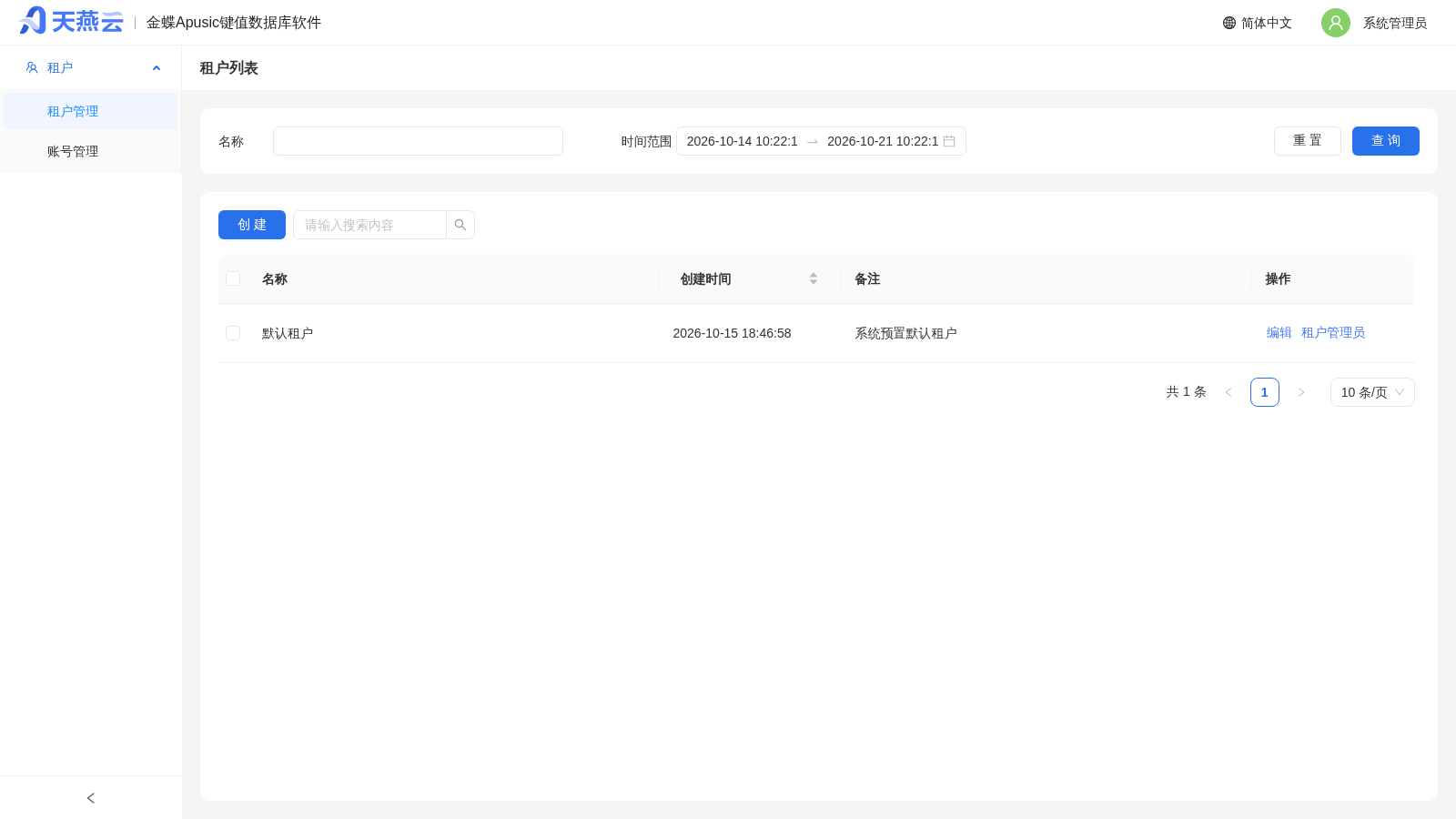Click the 租户 parent menu label
1456x819 pixels.
point(60,67)
